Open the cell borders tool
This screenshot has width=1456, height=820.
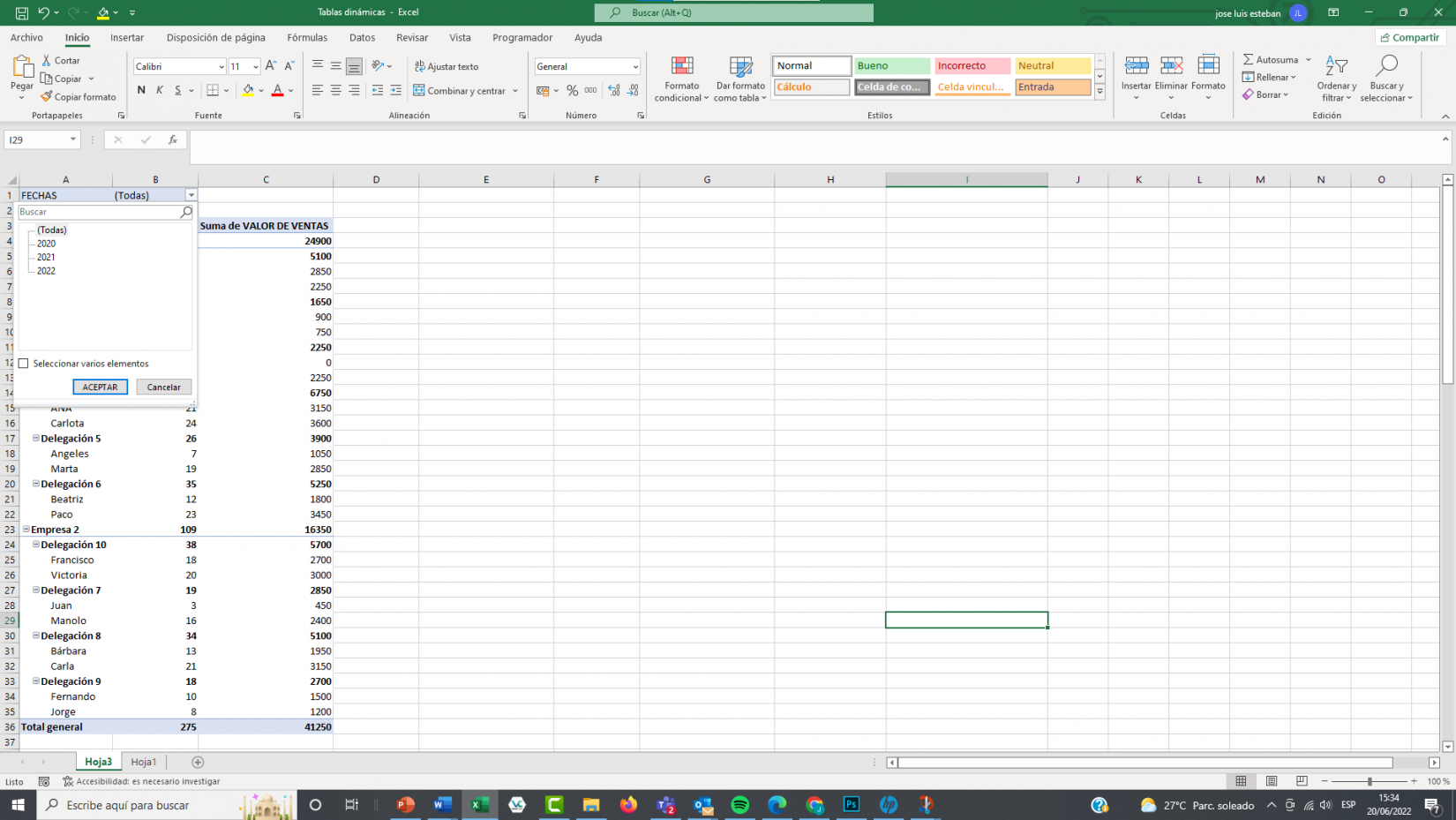[213, 90]
